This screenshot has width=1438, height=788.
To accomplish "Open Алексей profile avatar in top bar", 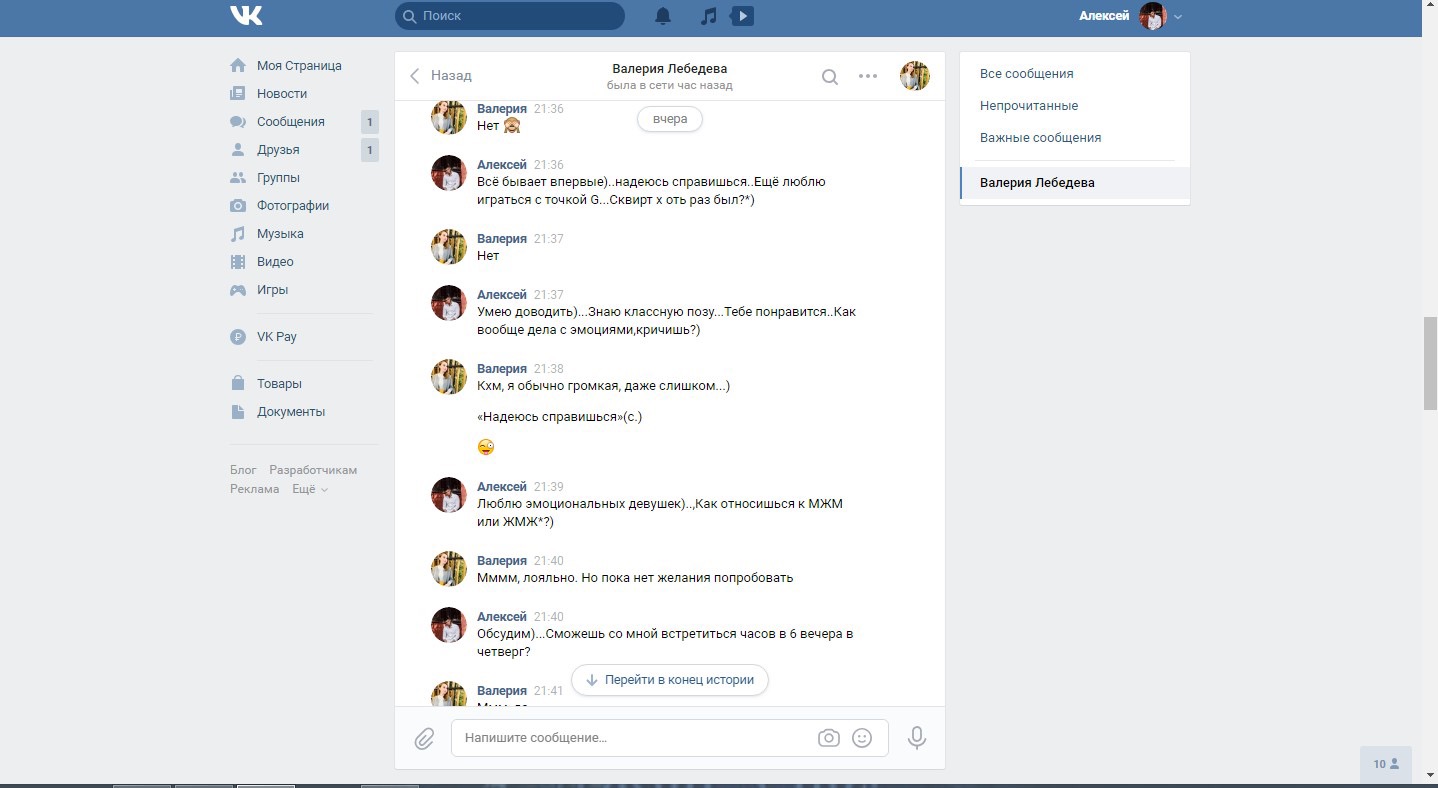I will click(x=1153, y=16).
